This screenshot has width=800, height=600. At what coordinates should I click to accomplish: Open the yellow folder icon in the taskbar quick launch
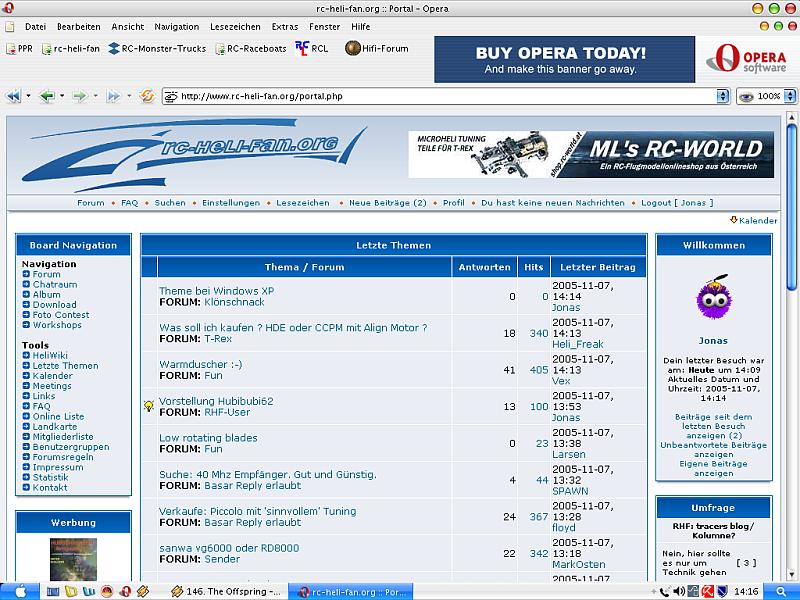(x=71, y=592)
